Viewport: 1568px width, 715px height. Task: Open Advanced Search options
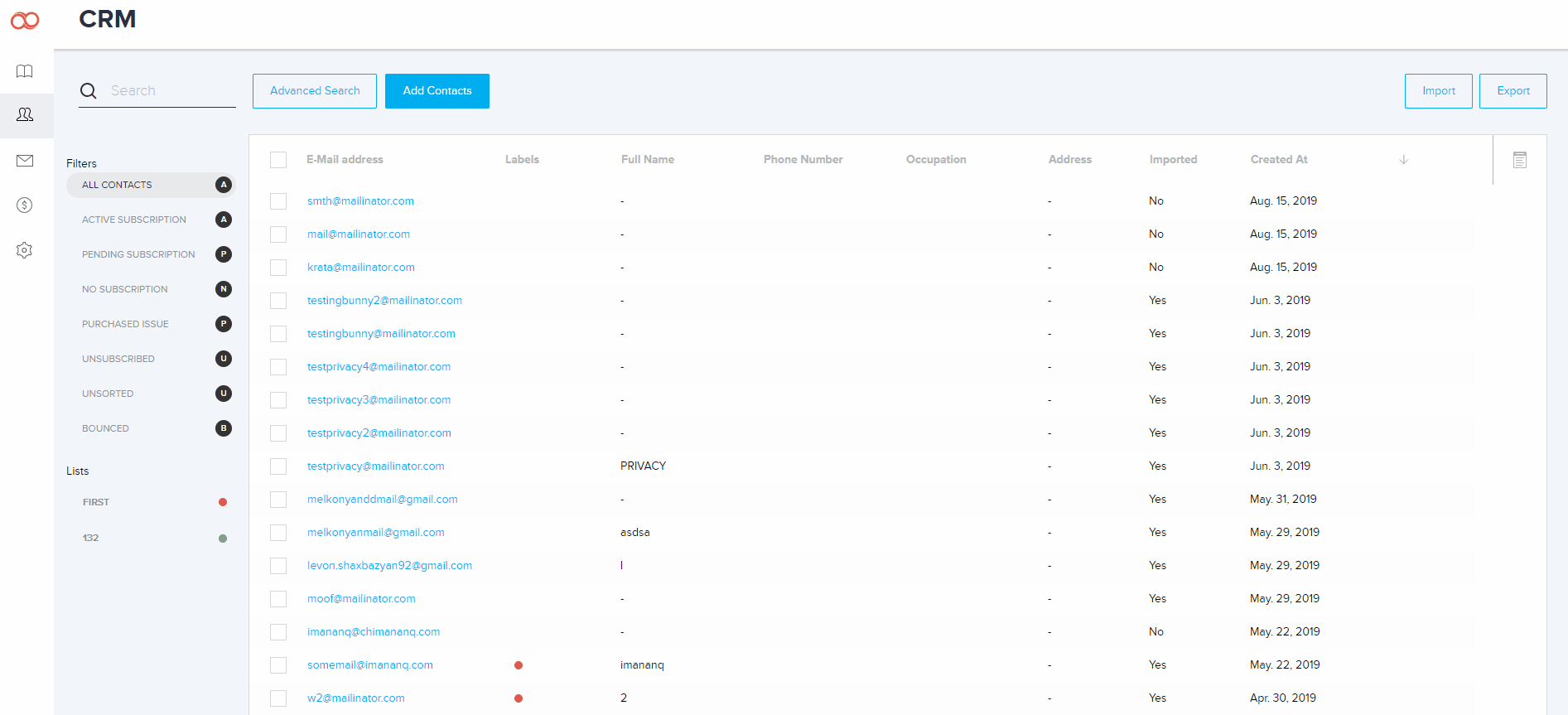click(x=315, y=91)
